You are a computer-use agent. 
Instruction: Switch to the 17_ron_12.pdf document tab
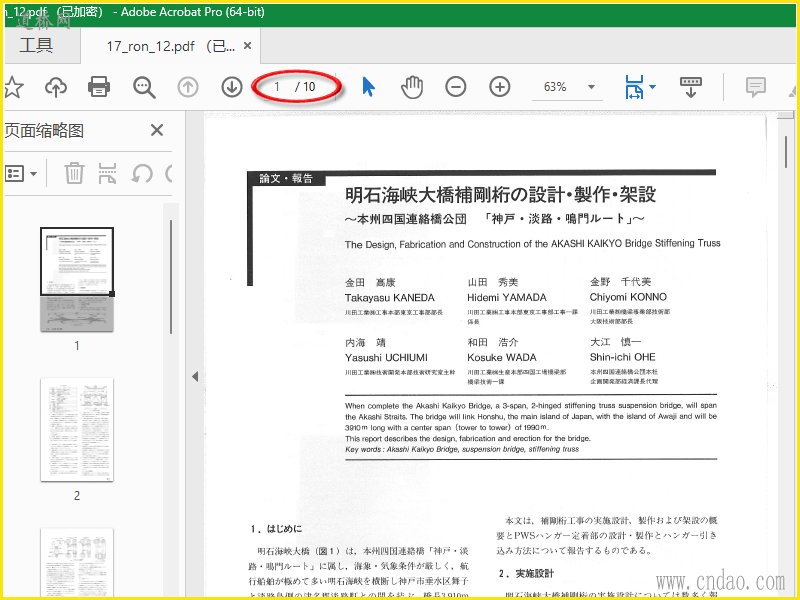click(170, 46)
